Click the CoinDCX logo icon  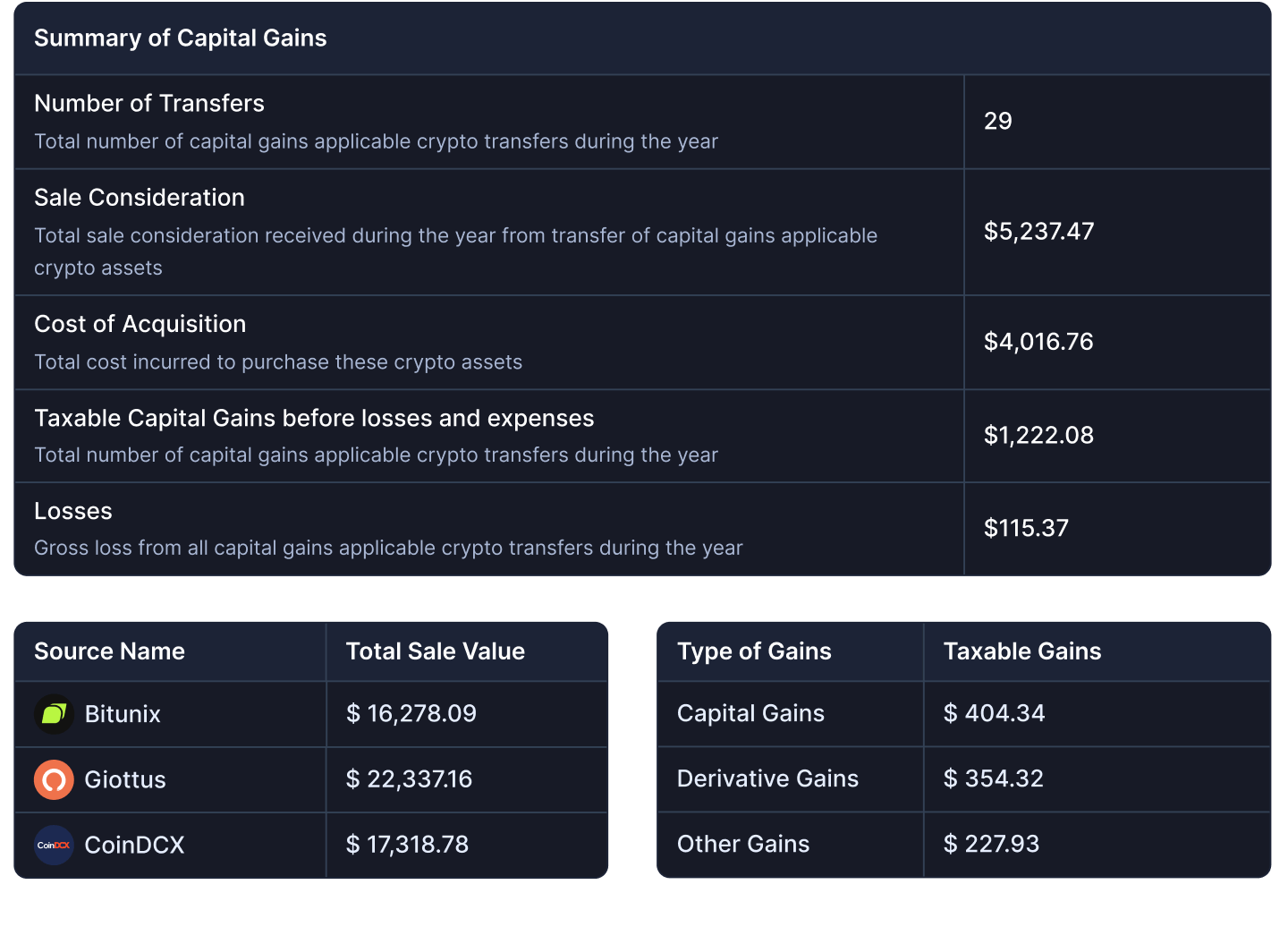pyautogui.click(x=54, y=845)
